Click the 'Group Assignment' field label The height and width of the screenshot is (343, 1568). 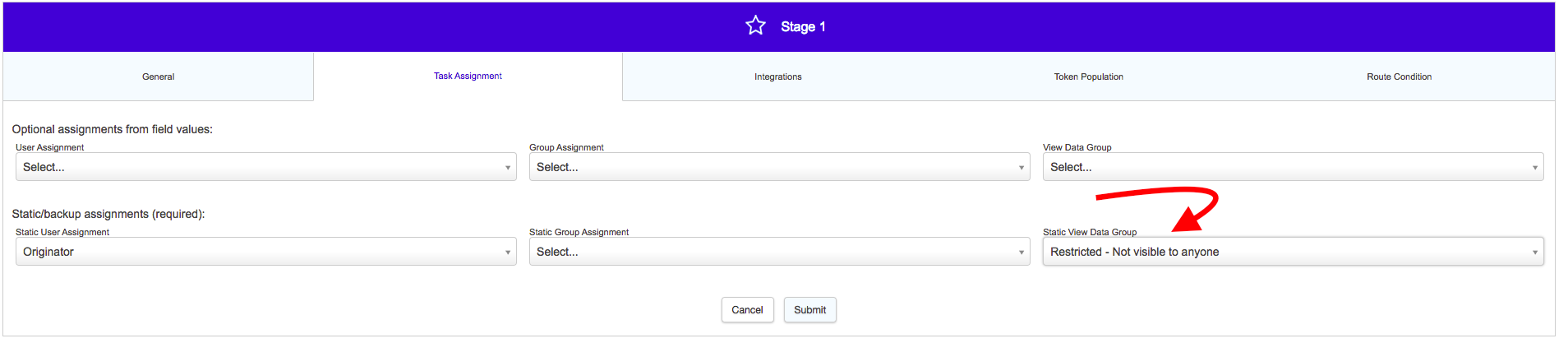(566, 147)
